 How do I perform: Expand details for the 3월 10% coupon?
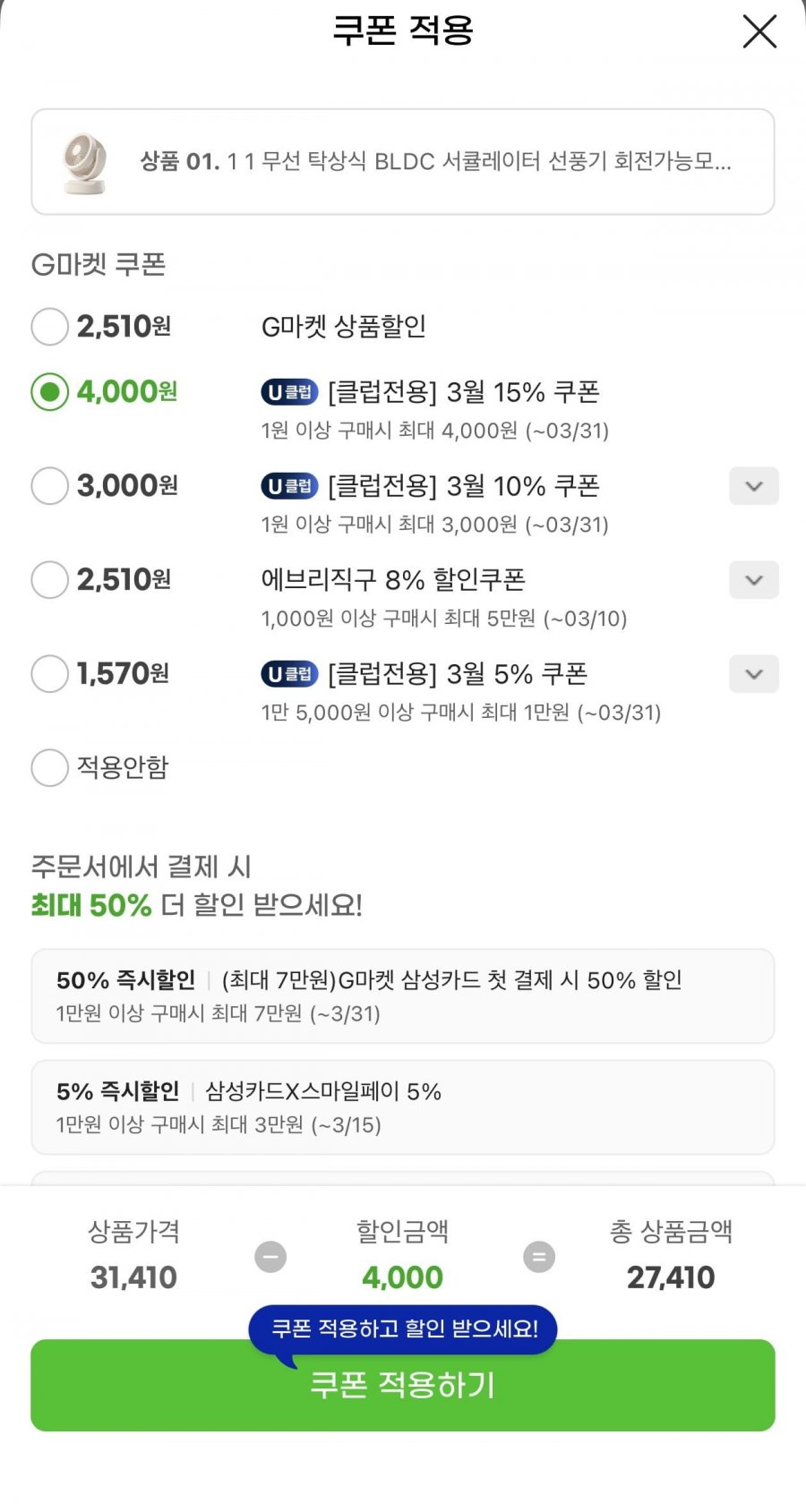pos(754,486)
